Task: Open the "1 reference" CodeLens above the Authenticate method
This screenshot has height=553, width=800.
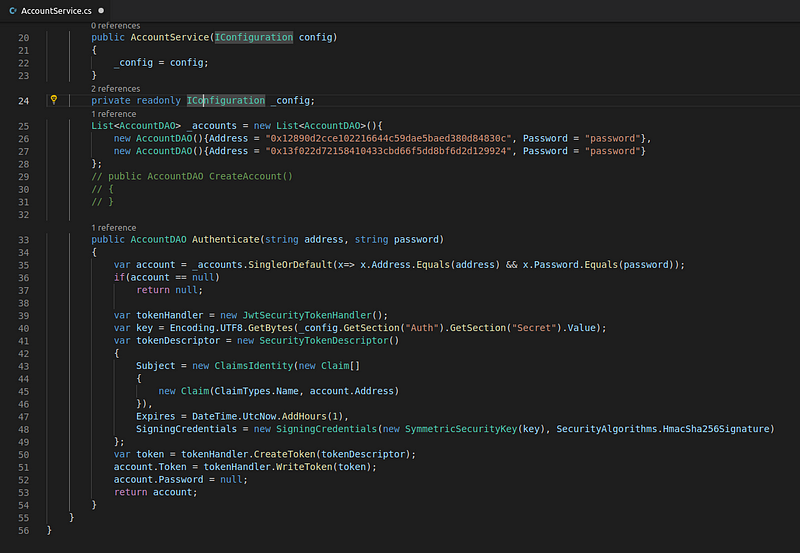Action: coord(113,228)
